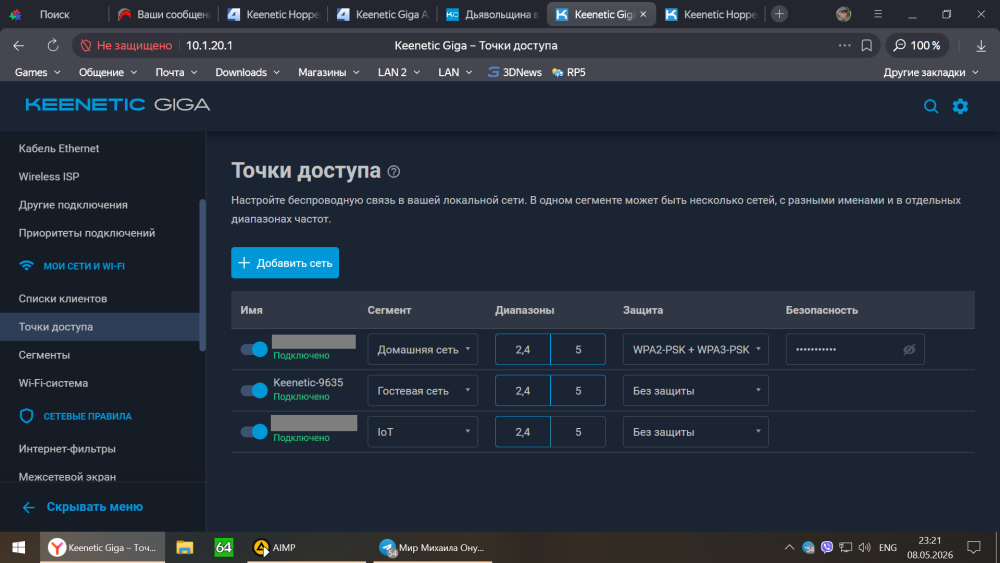The width and height of the screenshot is (1000, 563).
Task: Open the Без защиты dropdown for IoT
Action: pos(695,432)
